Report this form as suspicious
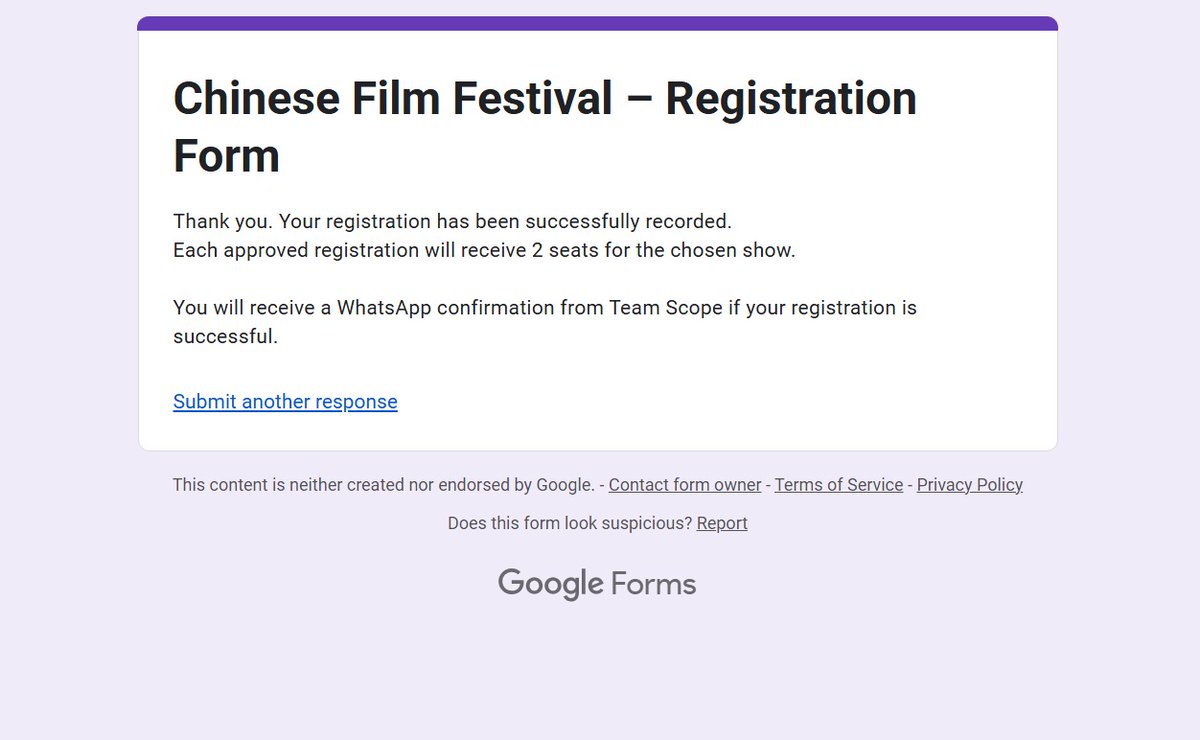 click(722, 523)
